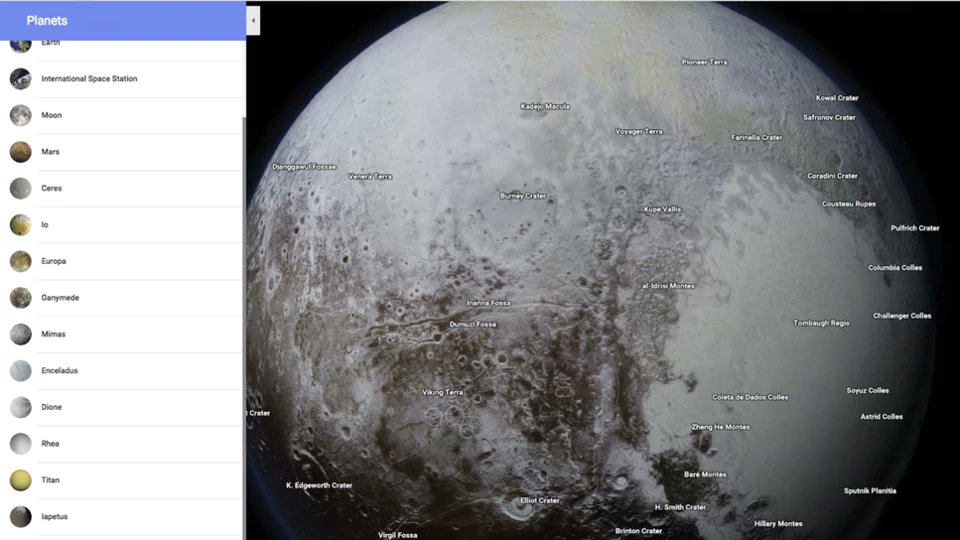Viewport: 960px width, 540px height.
Task: Collapse the Planets side panel arrow
Action: [x=253, y=21]
